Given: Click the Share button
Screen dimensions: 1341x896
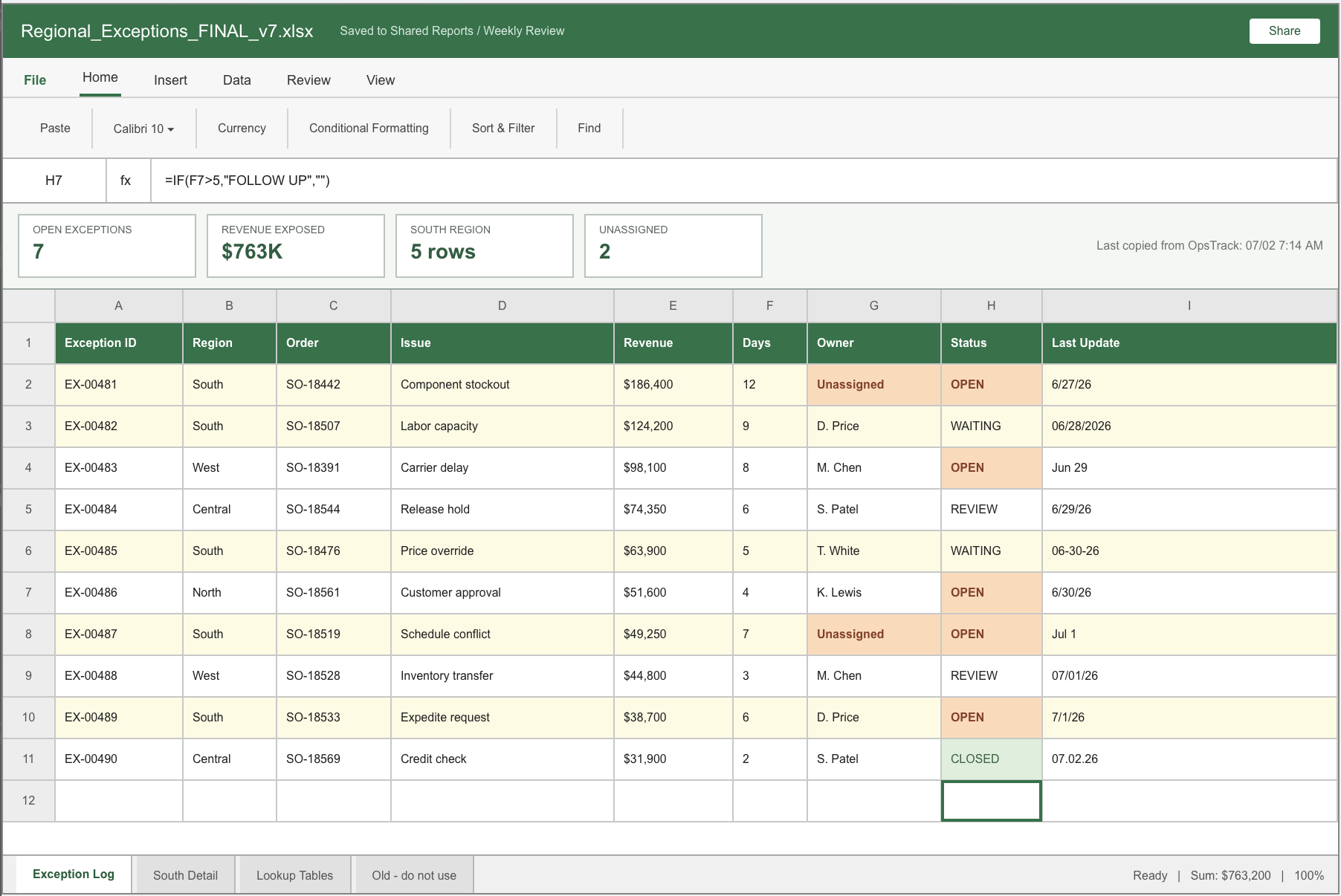Looking at the screenshot, I should pos(1284,30).
